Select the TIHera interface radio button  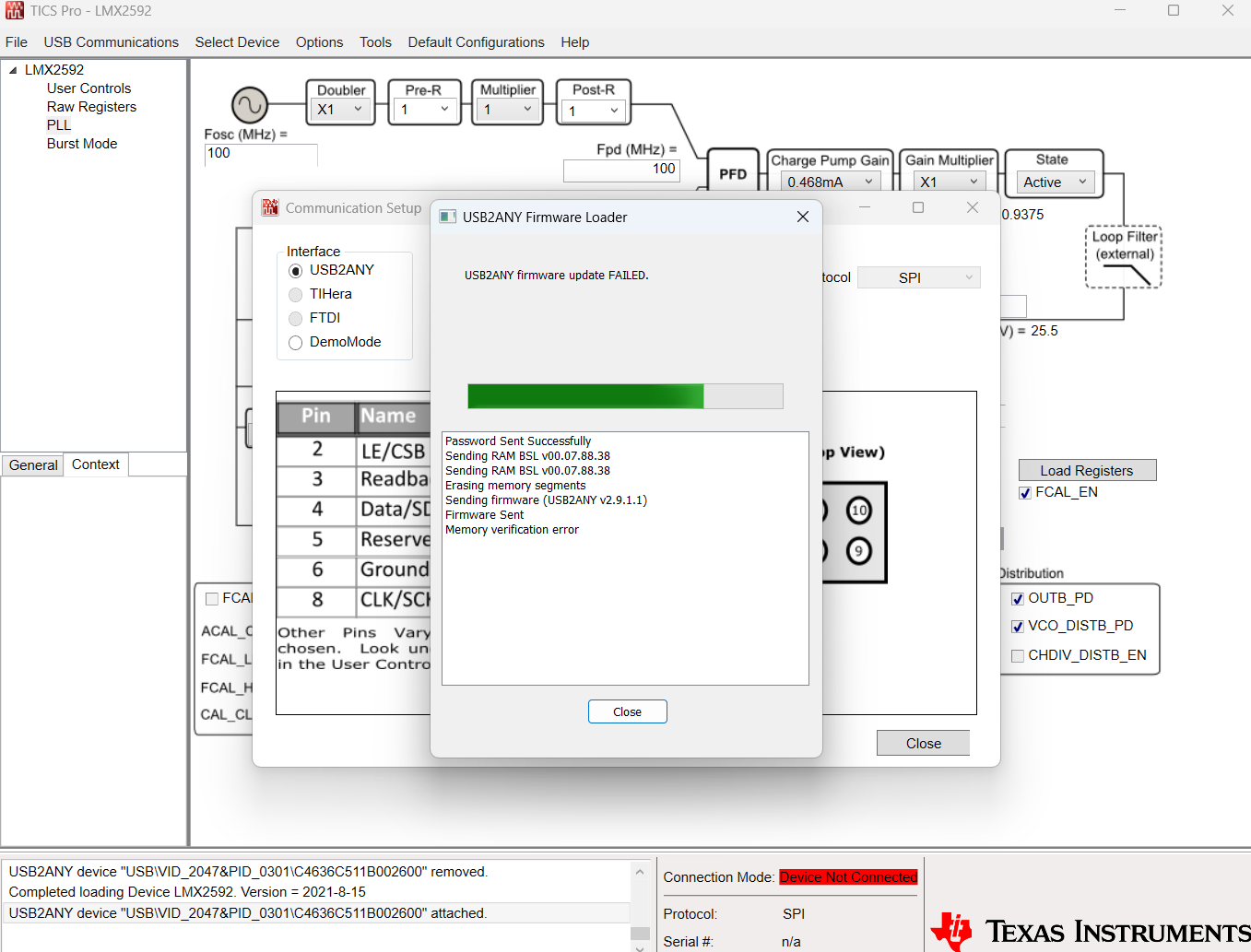click(296, 294)
